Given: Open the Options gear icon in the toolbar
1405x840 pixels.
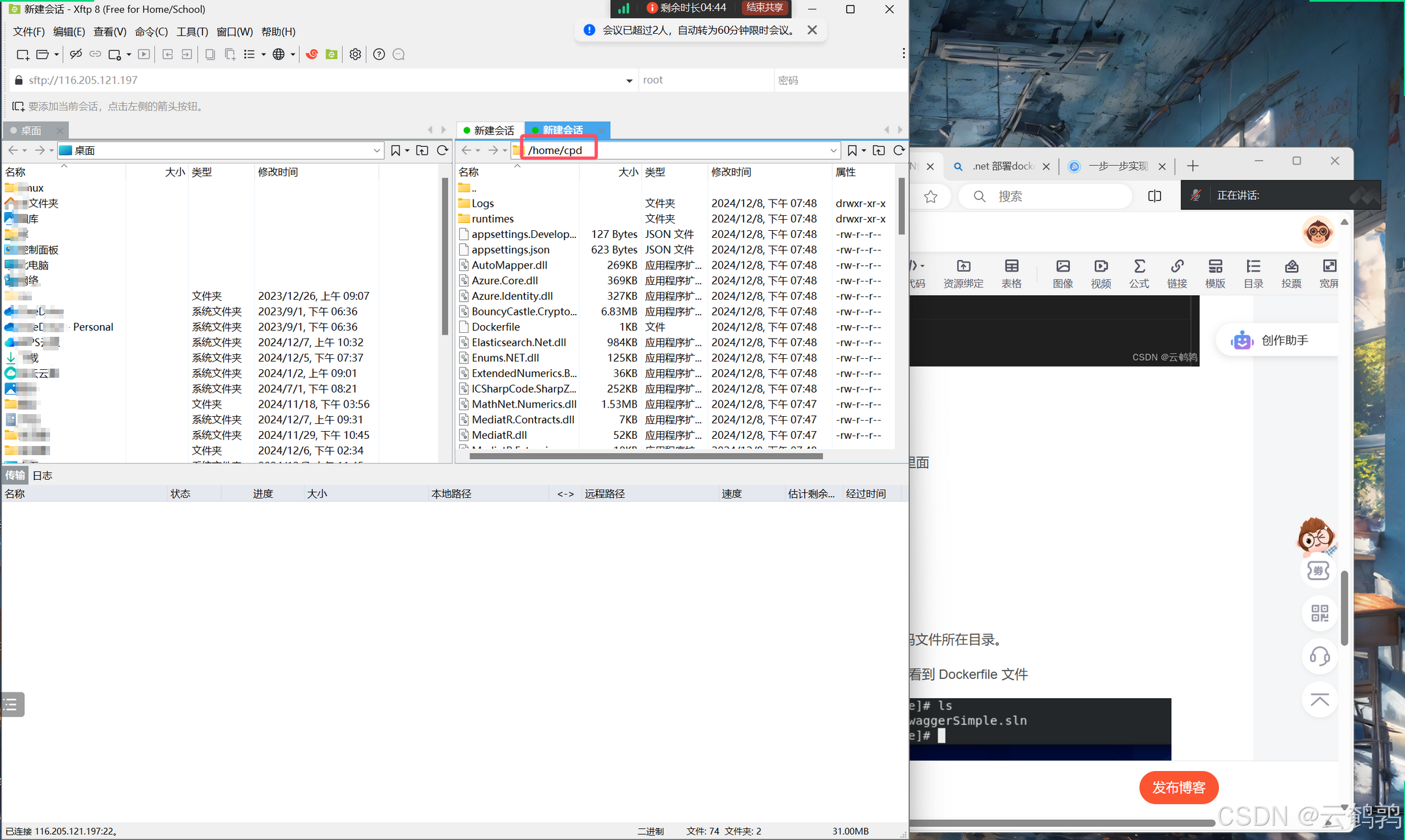Looking at the screenshot, I should tap(355, 55).
